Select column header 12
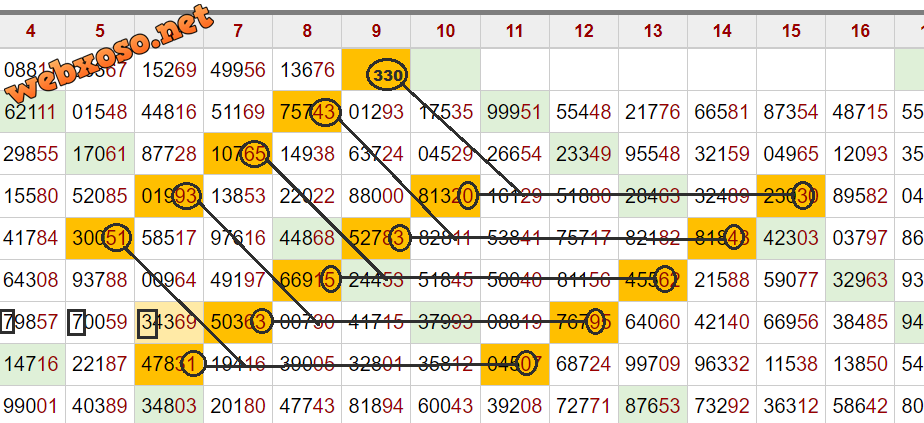This screenshot has width=924, height=423. tap(584, 31)
